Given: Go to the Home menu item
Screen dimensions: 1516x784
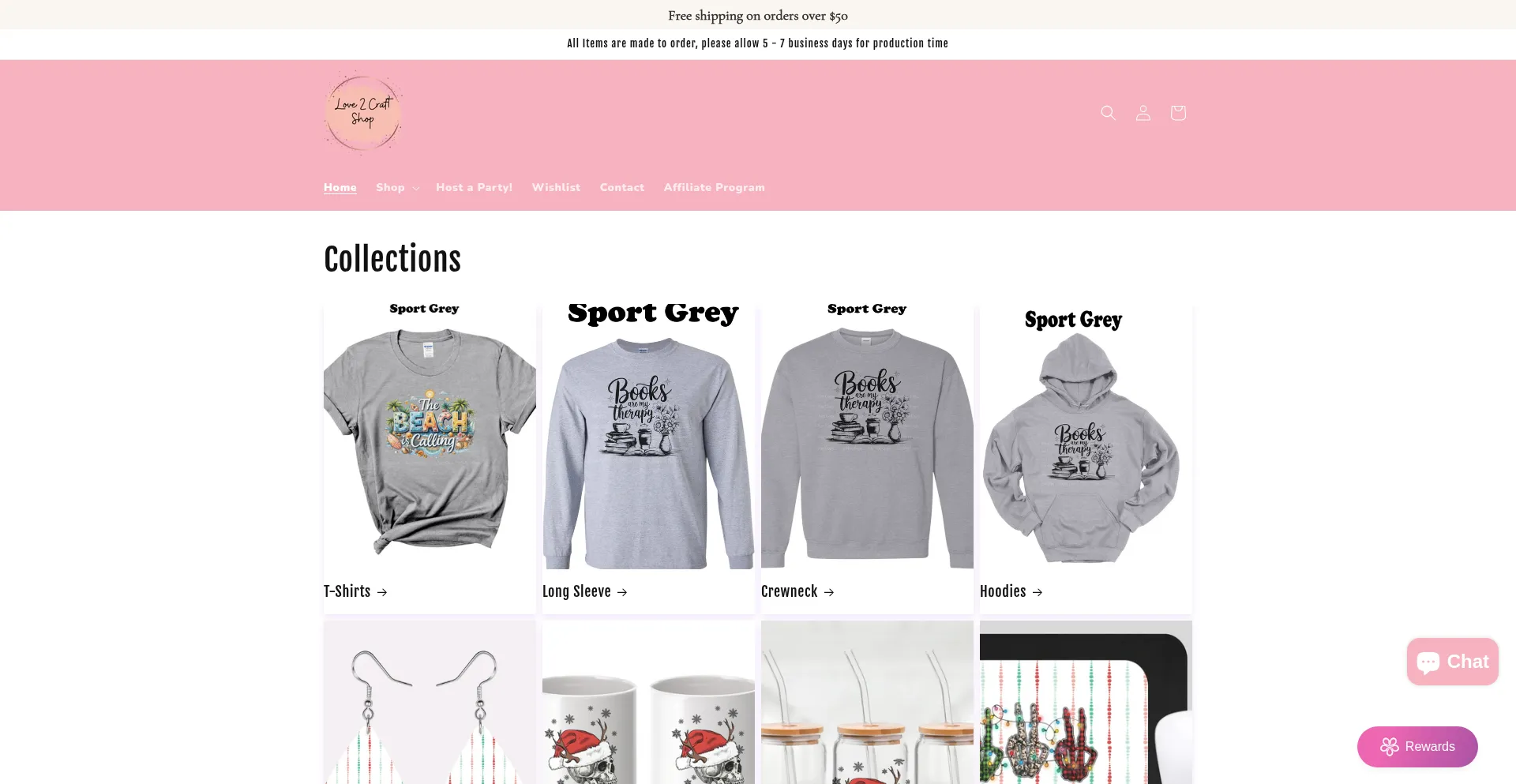Looking at the screenshot, I should point(340,187).
